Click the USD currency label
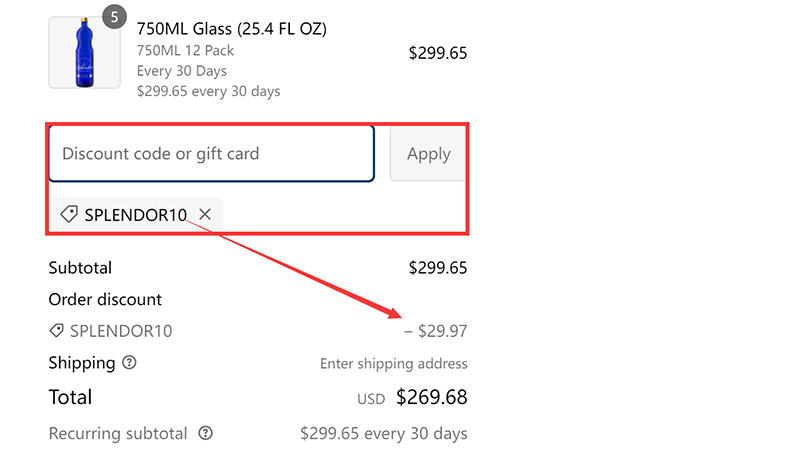The width and height of the screenshot is (800, 460). click(371, 399)
